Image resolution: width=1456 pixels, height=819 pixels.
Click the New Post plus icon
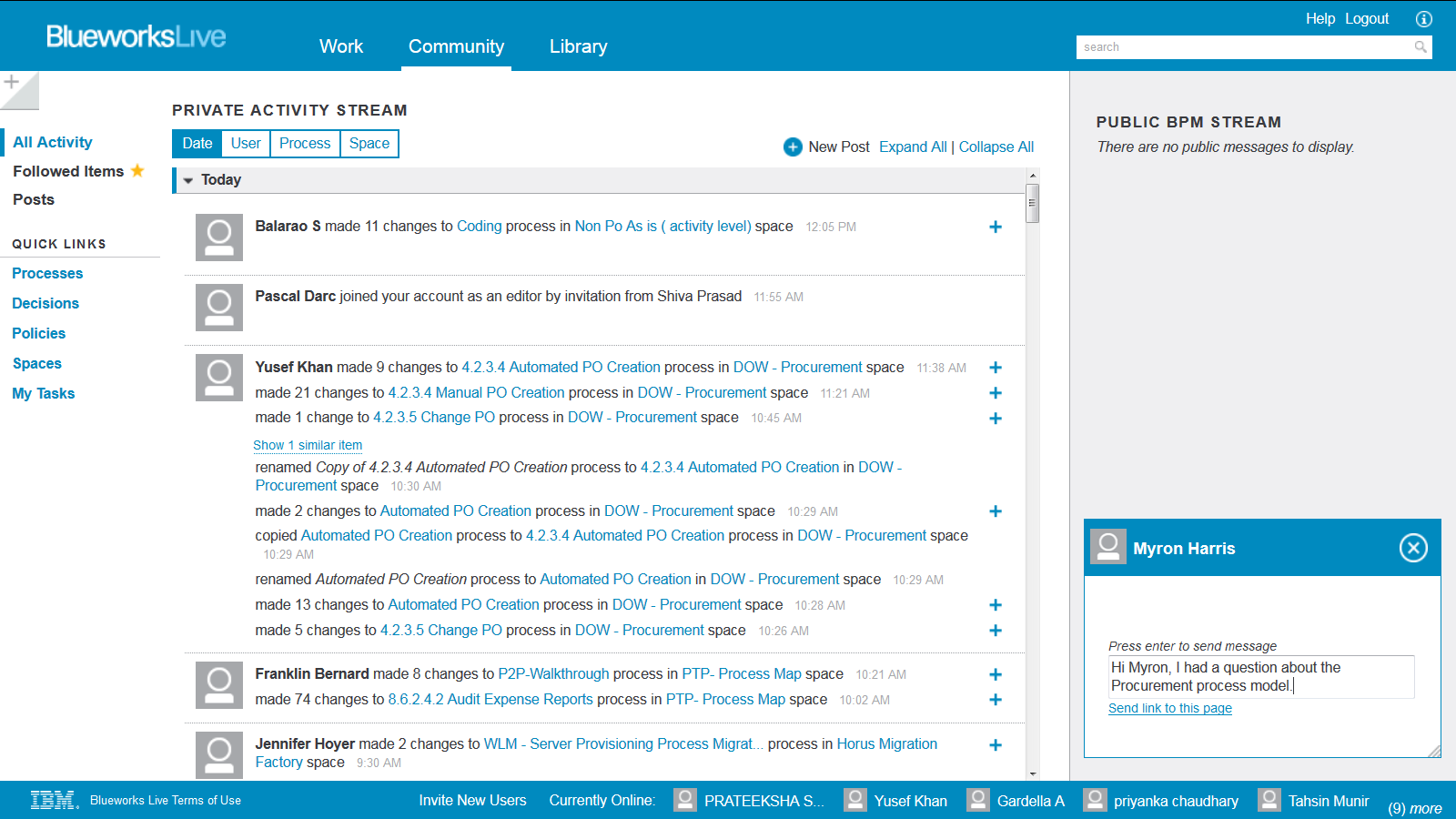click(794, 147)
